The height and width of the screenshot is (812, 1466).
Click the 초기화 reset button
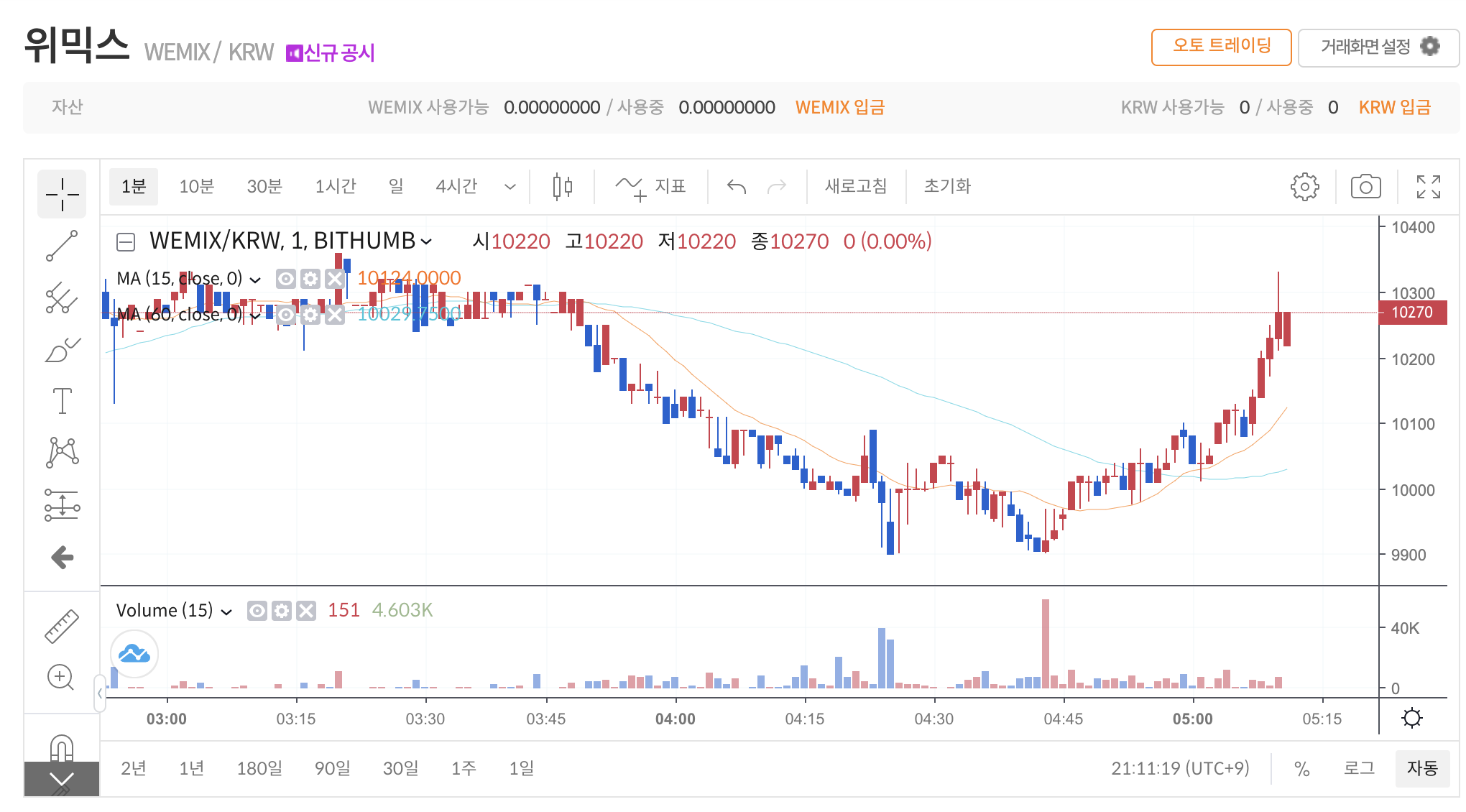(947, 187)
